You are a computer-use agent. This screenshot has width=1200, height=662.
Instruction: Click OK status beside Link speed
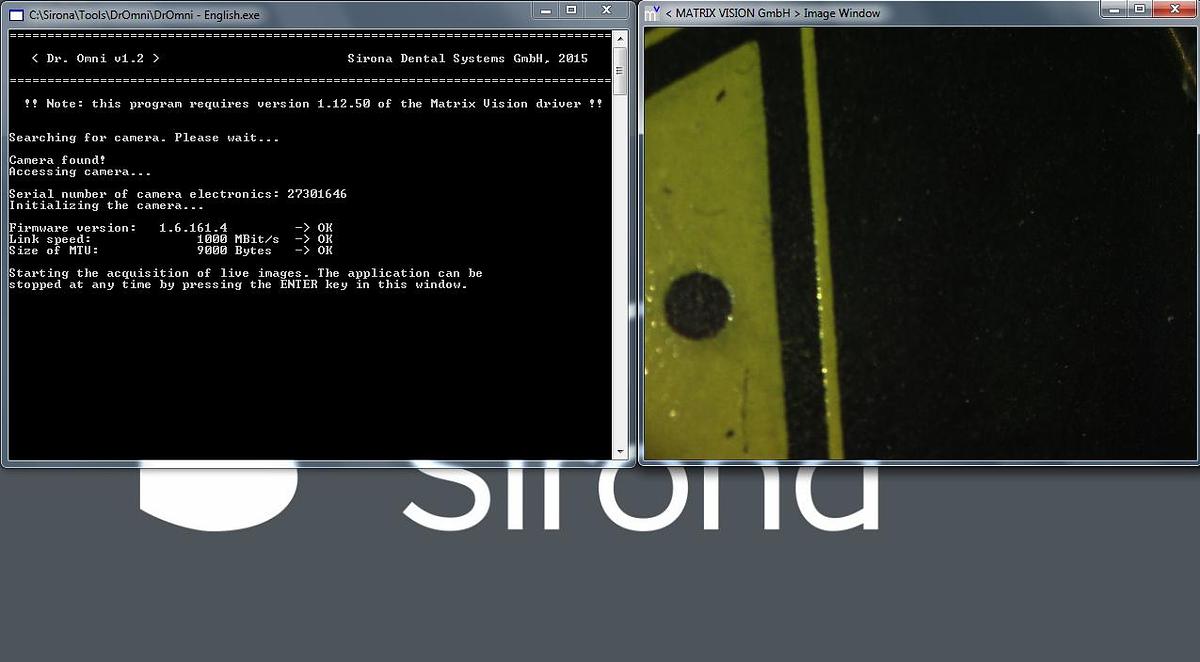(325, 239)
